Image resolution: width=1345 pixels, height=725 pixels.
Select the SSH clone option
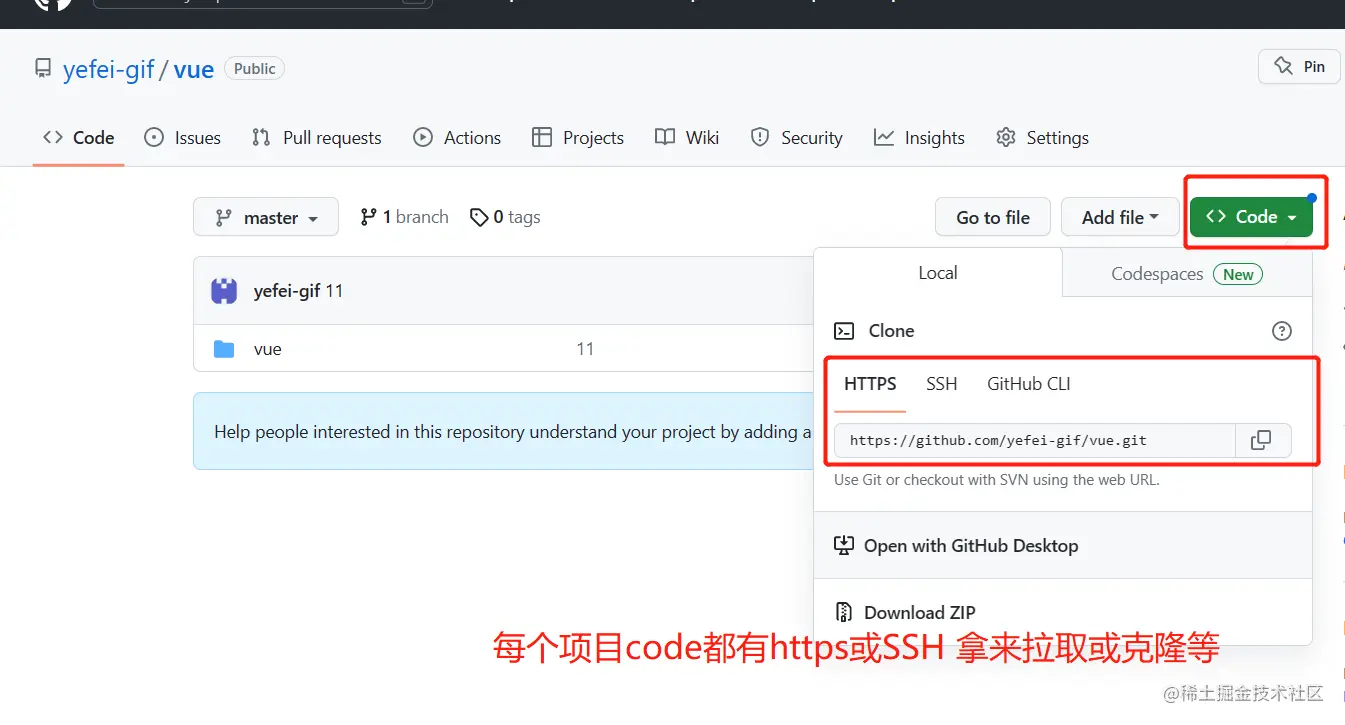(941, 384)
